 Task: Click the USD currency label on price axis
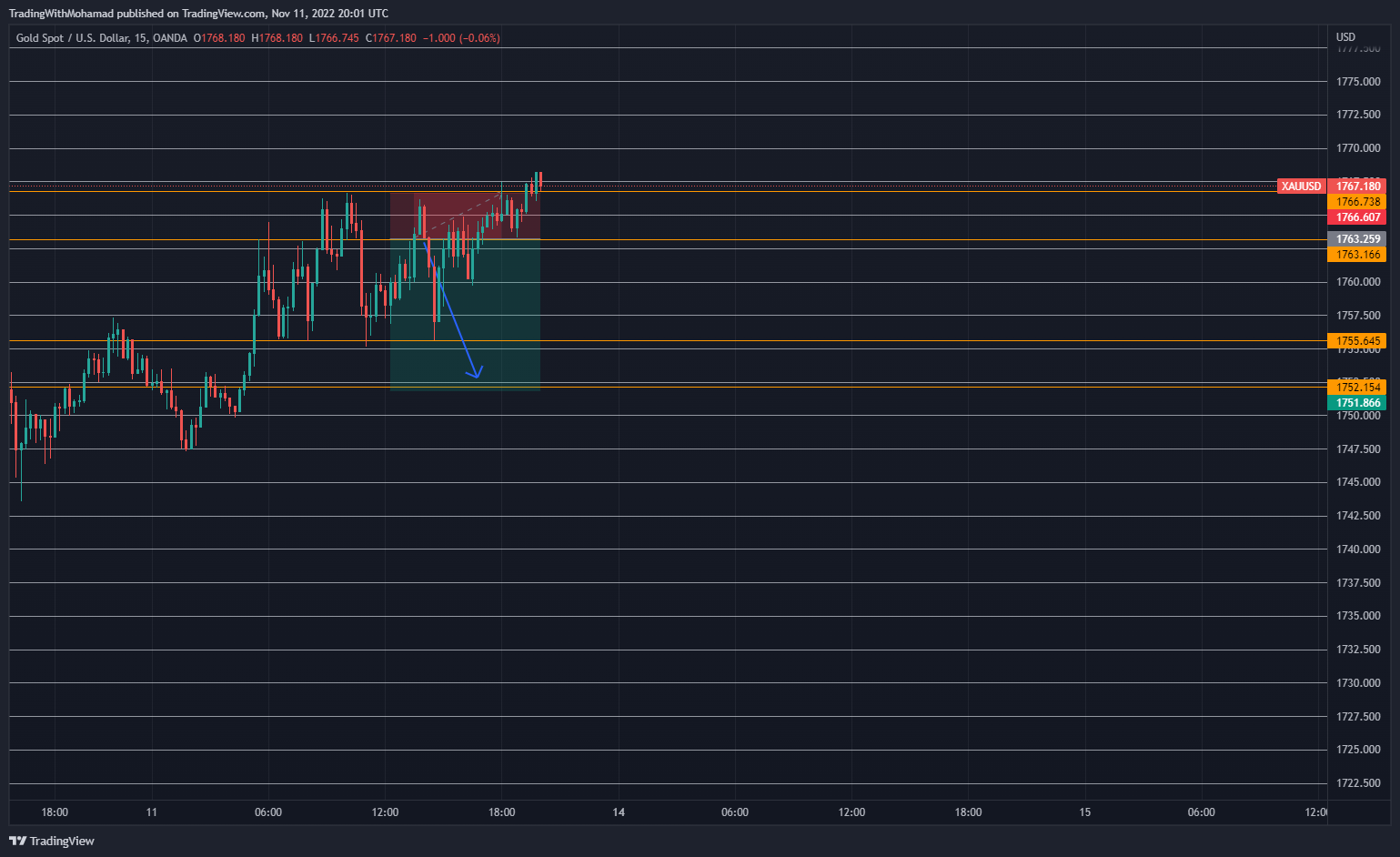(1345, 37)
